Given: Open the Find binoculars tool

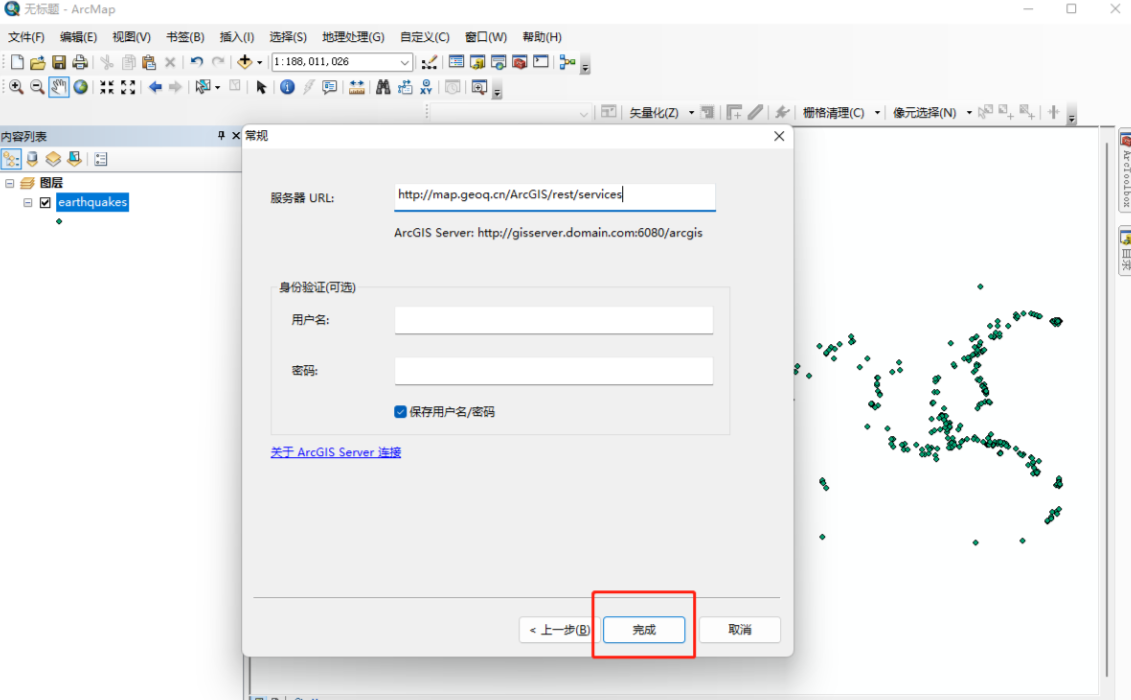Looking at the screenshot, I should point(383,87).
